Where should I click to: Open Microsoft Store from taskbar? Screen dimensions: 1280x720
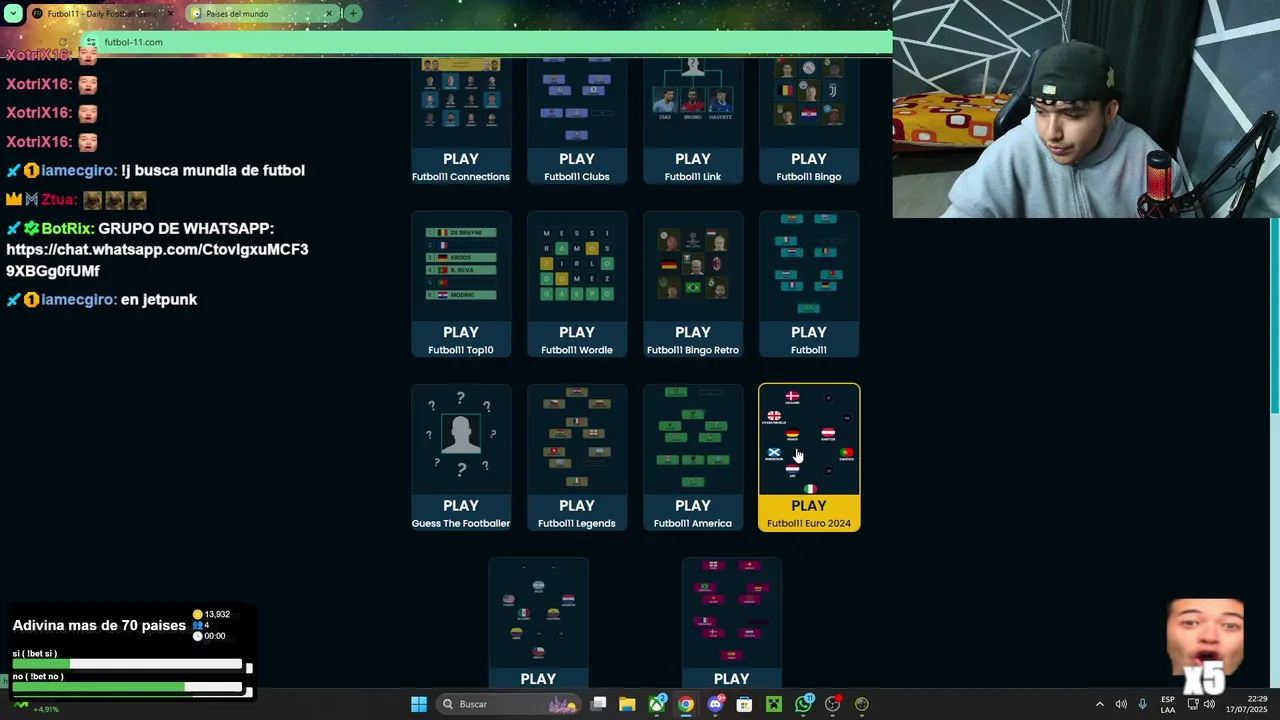[744, 704]
